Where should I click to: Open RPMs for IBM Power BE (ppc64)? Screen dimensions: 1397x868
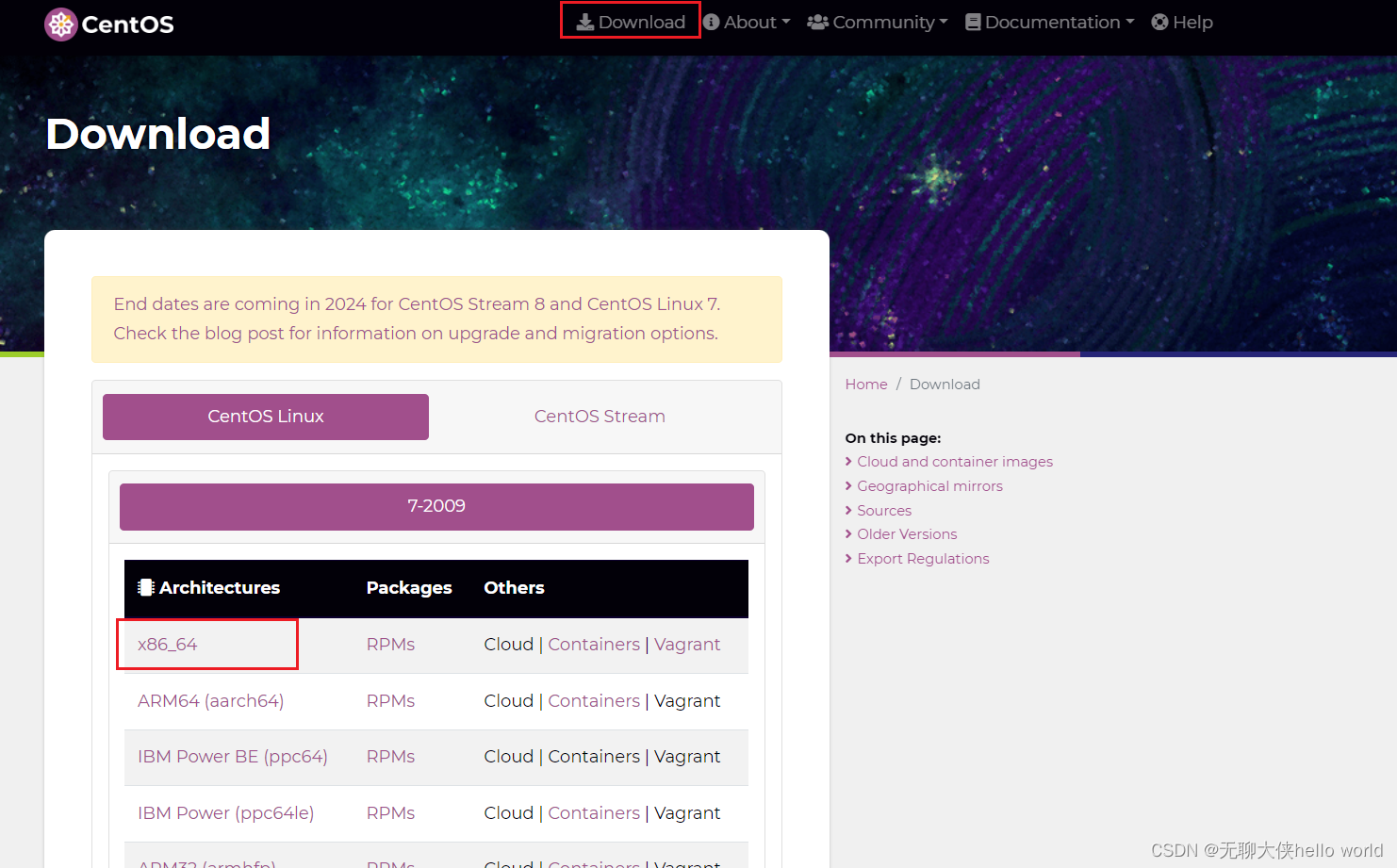point(390,757)
